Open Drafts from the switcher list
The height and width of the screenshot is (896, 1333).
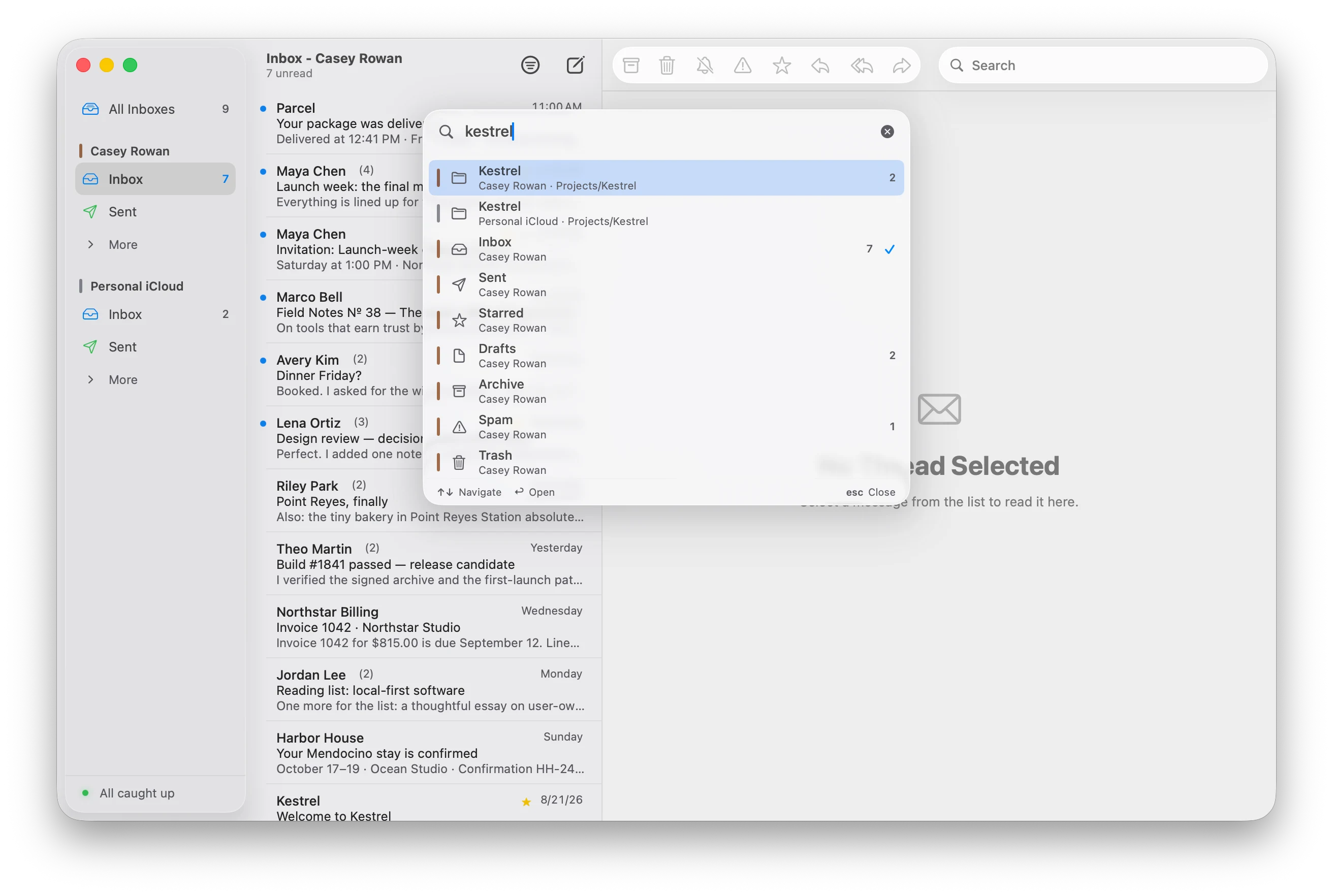coord(665,356)
